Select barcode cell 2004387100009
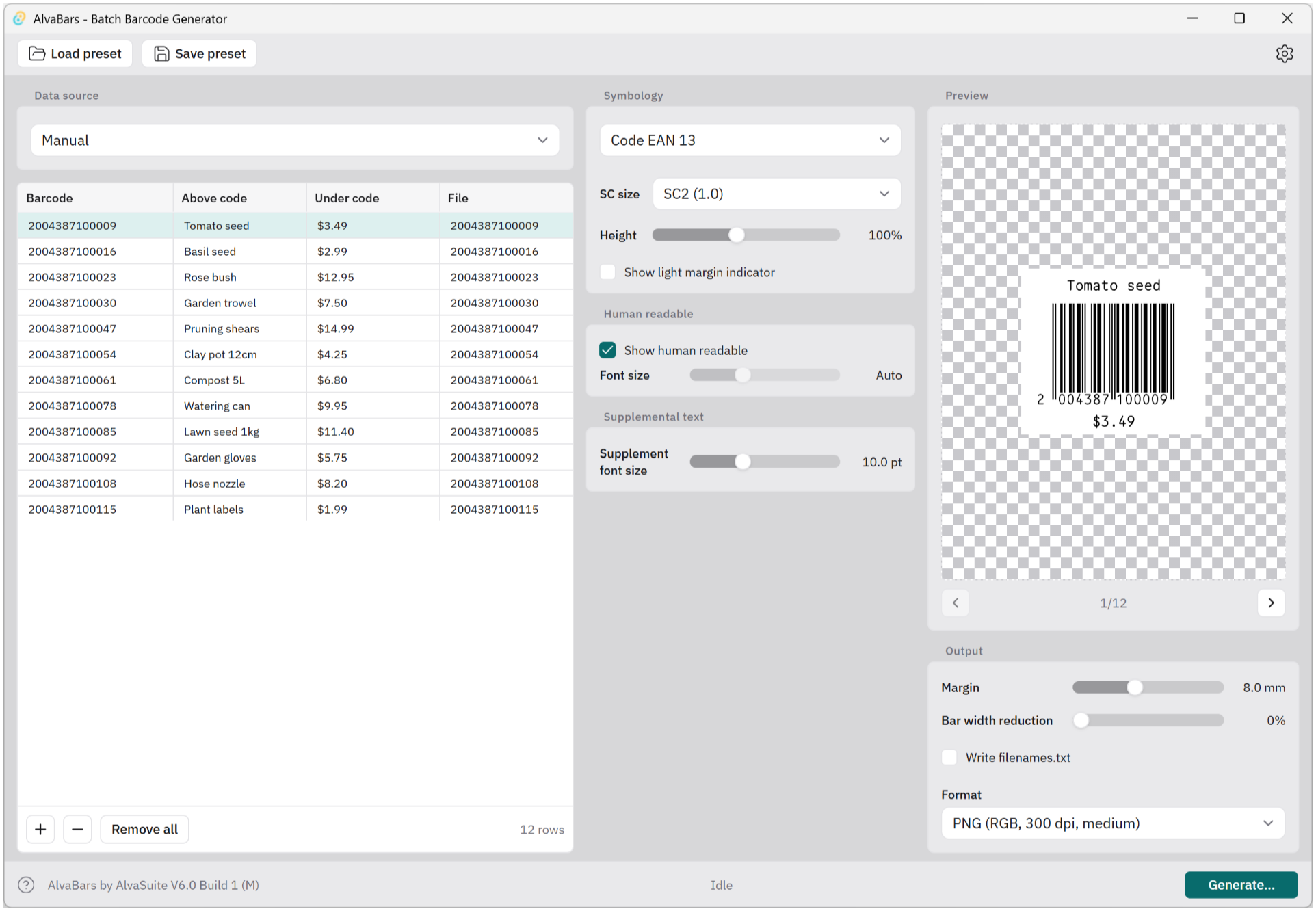 coord(95,226)
